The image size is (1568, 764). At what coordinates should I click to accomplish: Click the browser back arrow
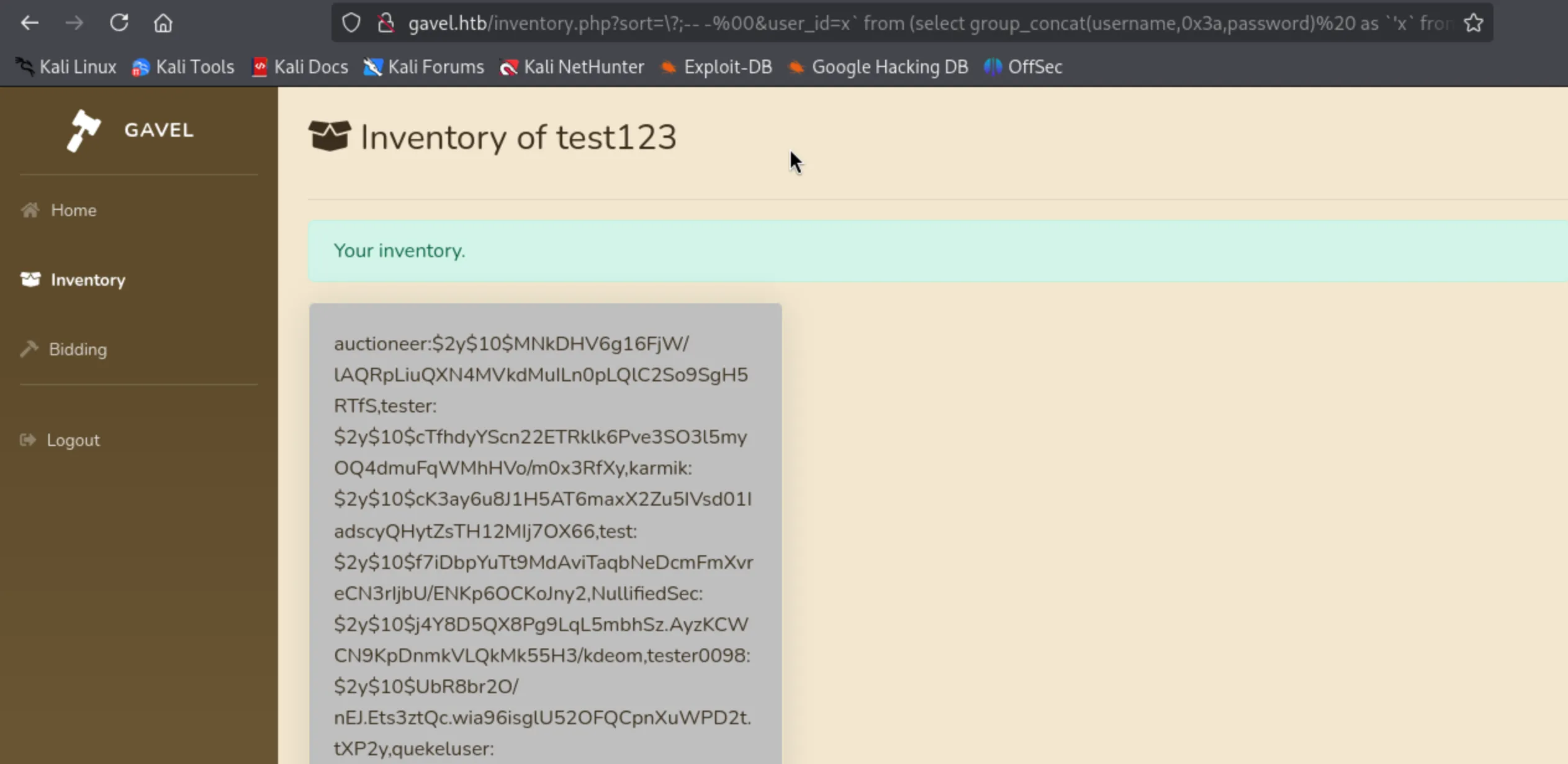point(29,24)
